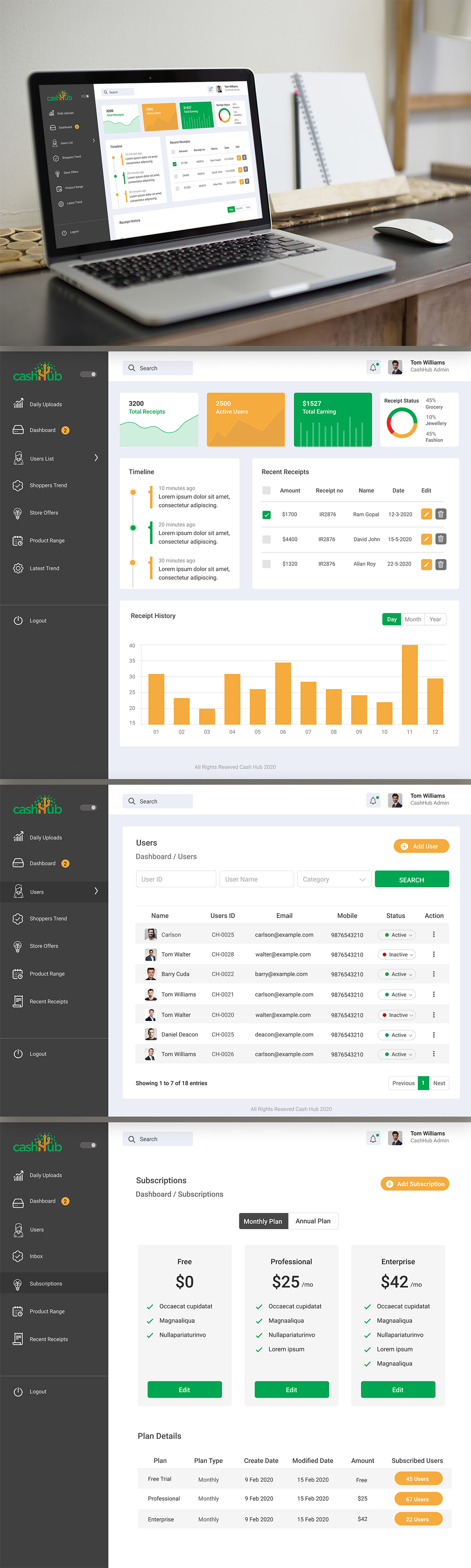Open the Category dropdown in Users filter
Image resolution: width=471 pixels, height=1568 pixels.
point(334,879)
